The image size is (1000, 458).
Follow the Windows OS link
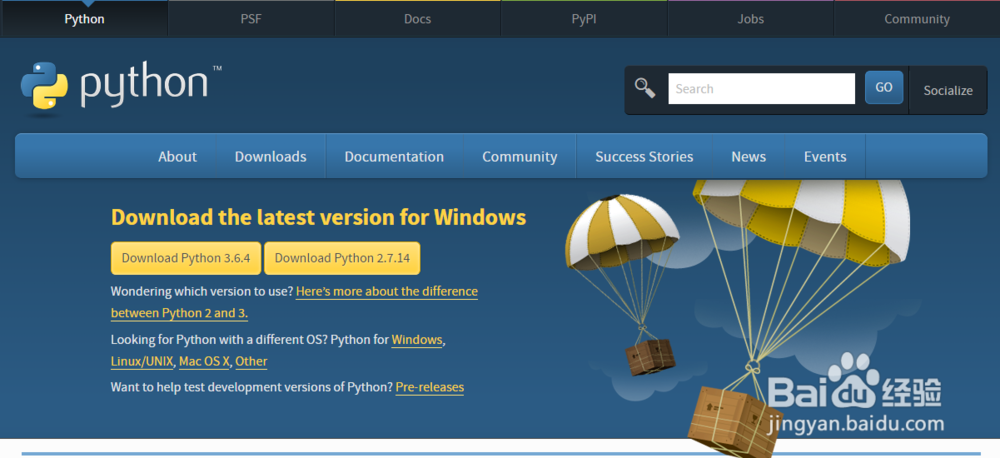pyautogui.click(x=416, y=340)
